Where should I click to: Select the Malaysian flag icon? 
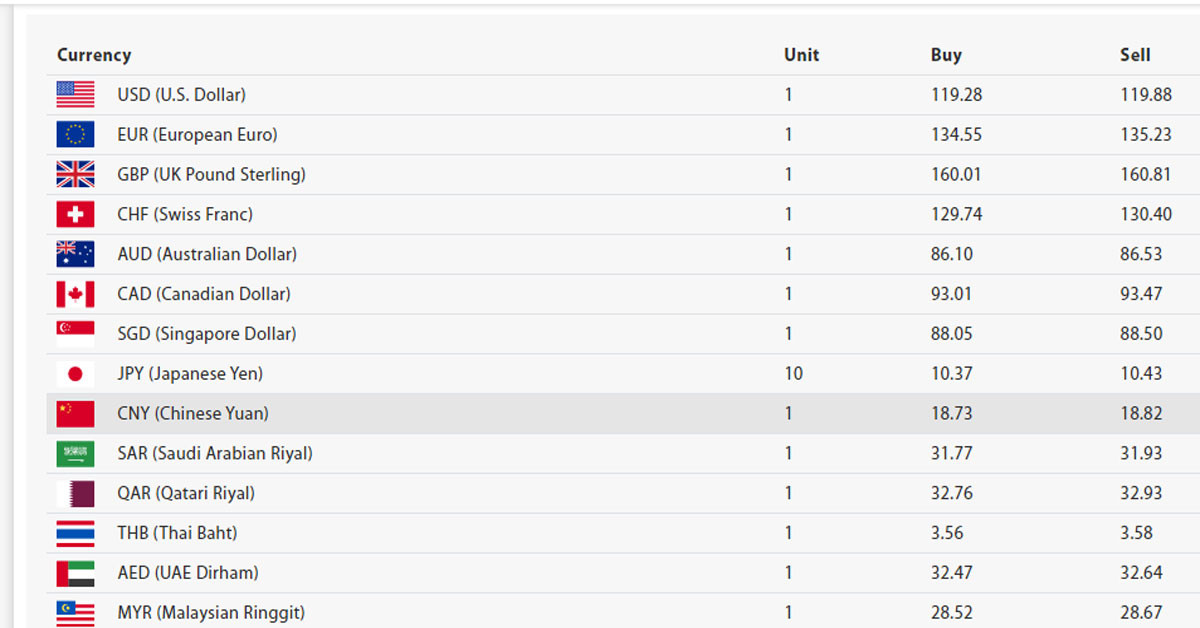[x=75, y=612]
